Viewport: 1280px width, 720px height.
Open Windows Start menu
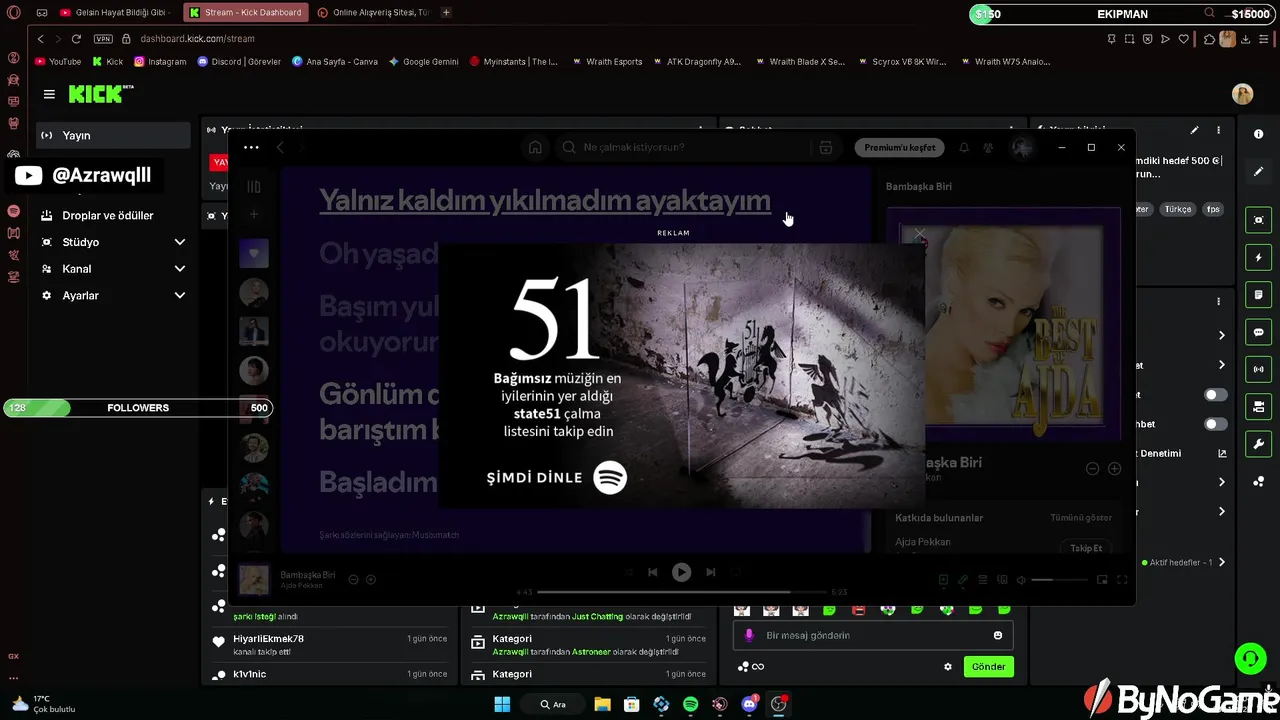(x=502, y=704)
